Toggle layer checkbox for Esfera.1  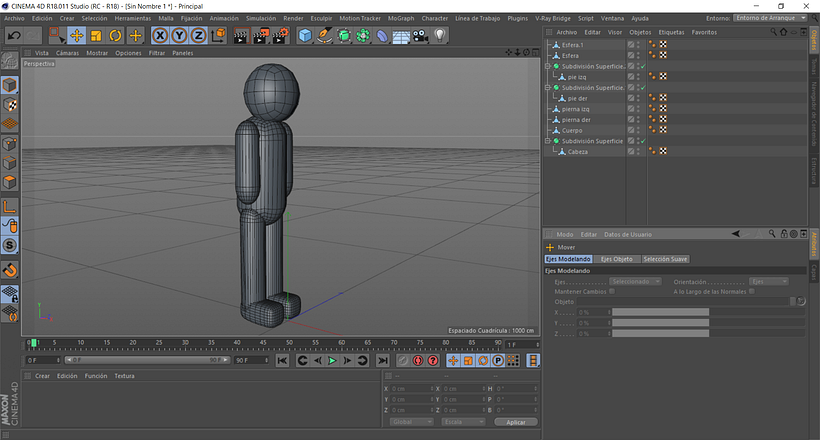pos(631,45)
